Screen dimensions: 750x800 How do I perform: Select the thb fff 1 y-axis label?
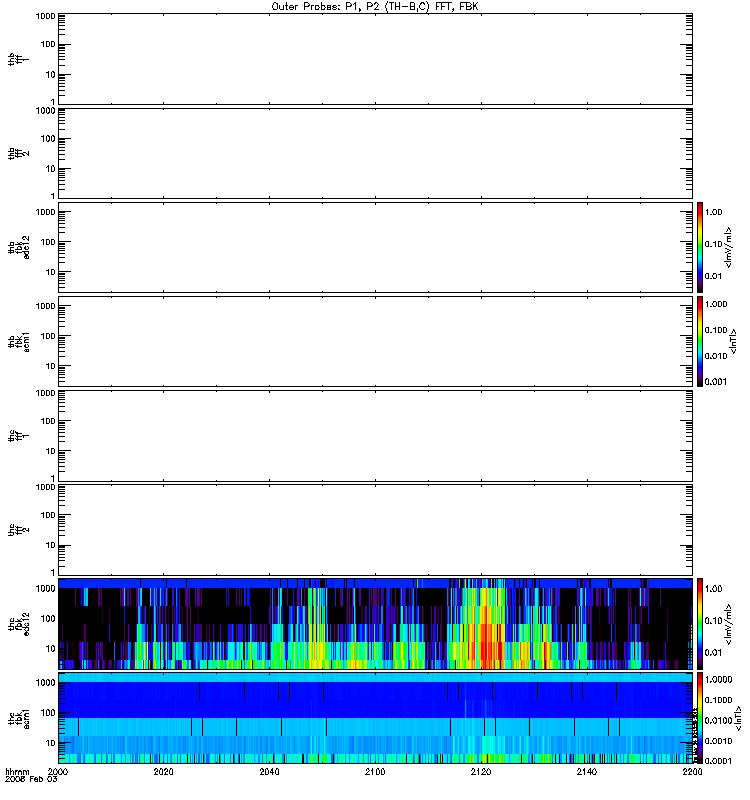pos(18,60)
